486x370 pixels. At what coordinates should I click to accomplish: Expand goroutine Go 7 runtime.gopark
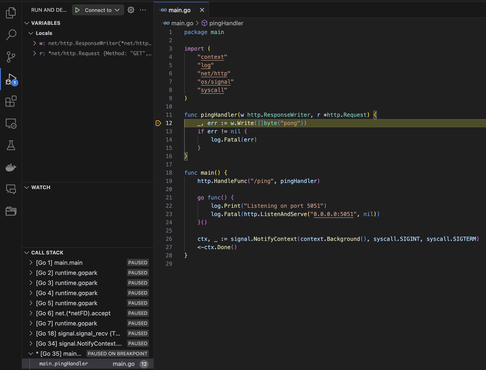point(31,323)
